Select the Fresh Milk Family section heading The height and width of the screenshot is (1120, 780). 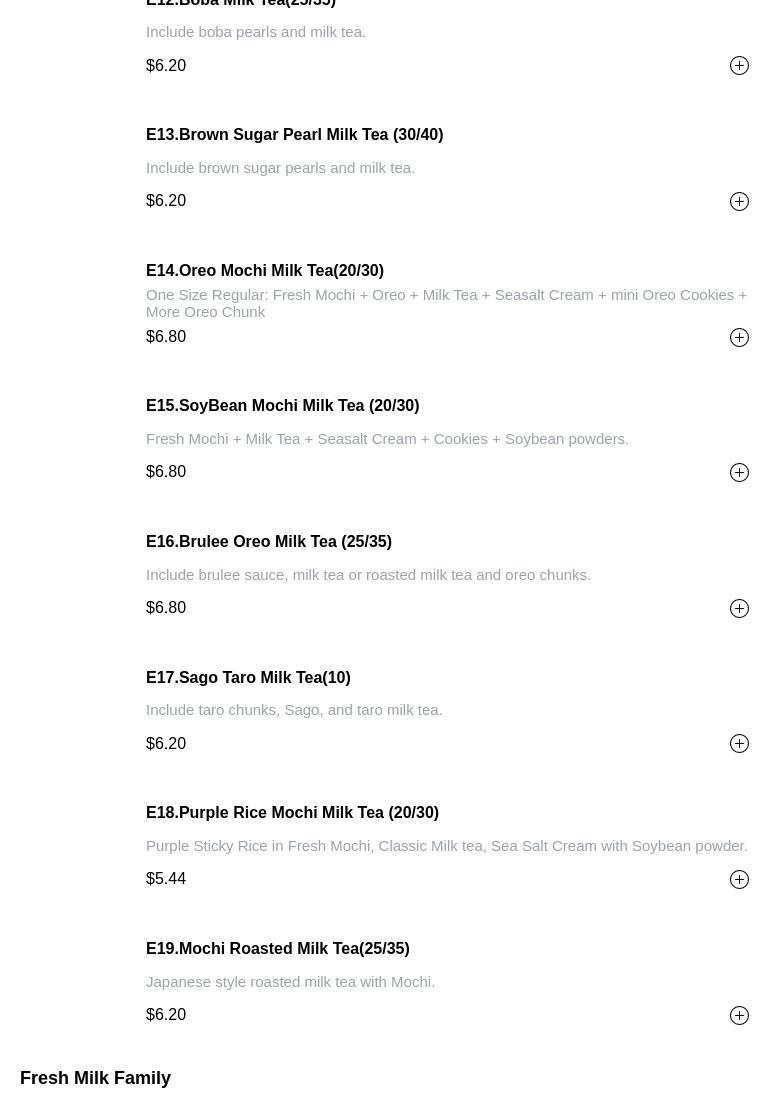click(x=95, y=1078)
